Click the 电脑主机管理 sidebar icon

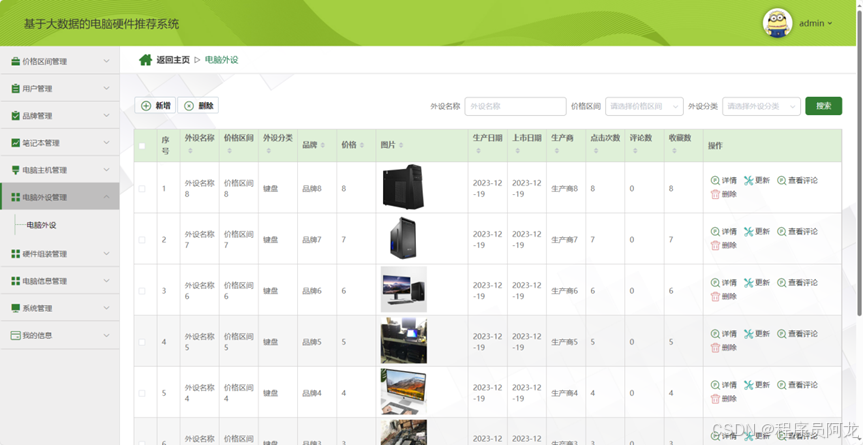[x=15, y=170]
